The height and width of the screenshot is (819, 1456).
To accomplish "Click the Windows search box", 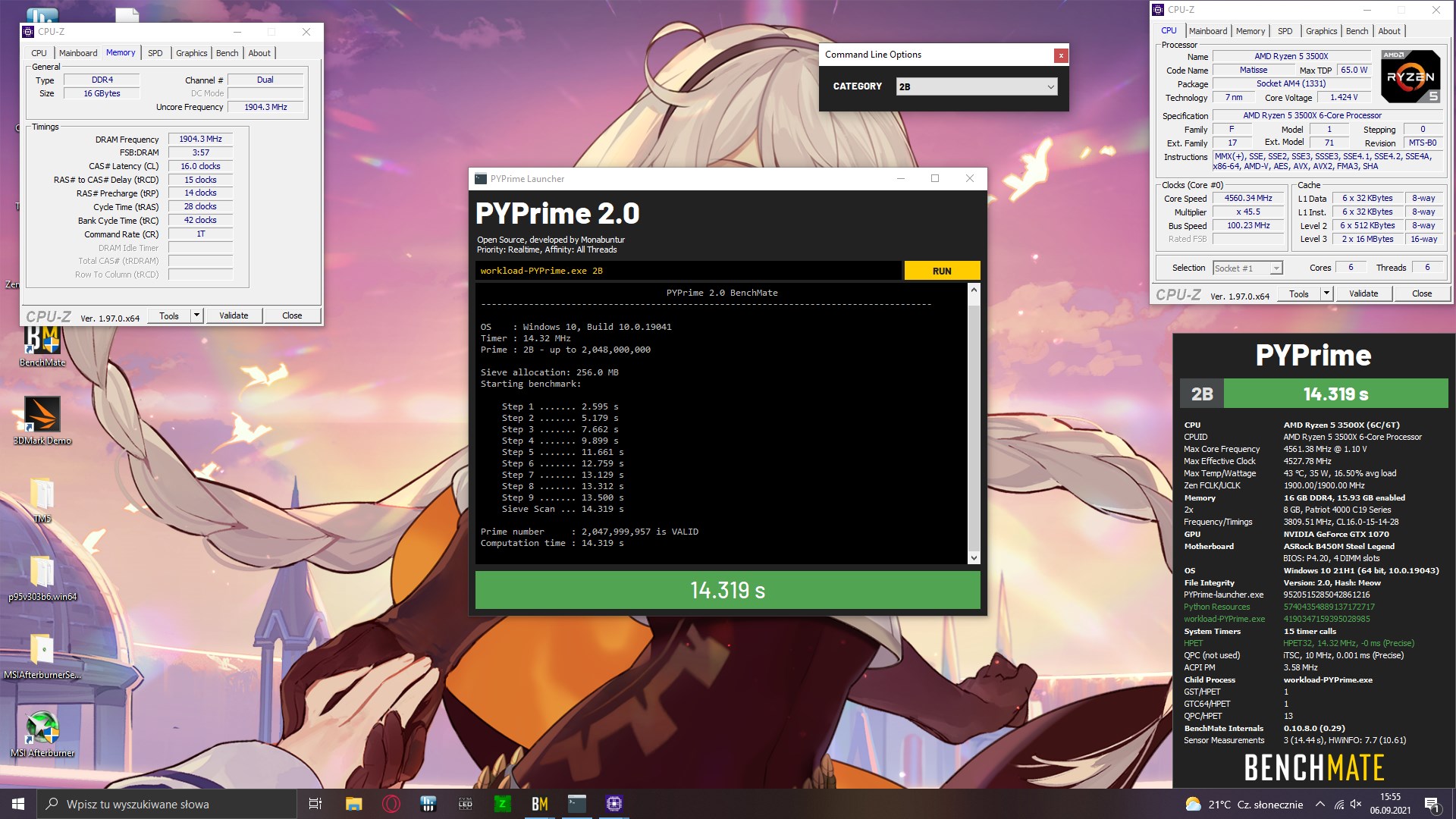I will 167,804.
